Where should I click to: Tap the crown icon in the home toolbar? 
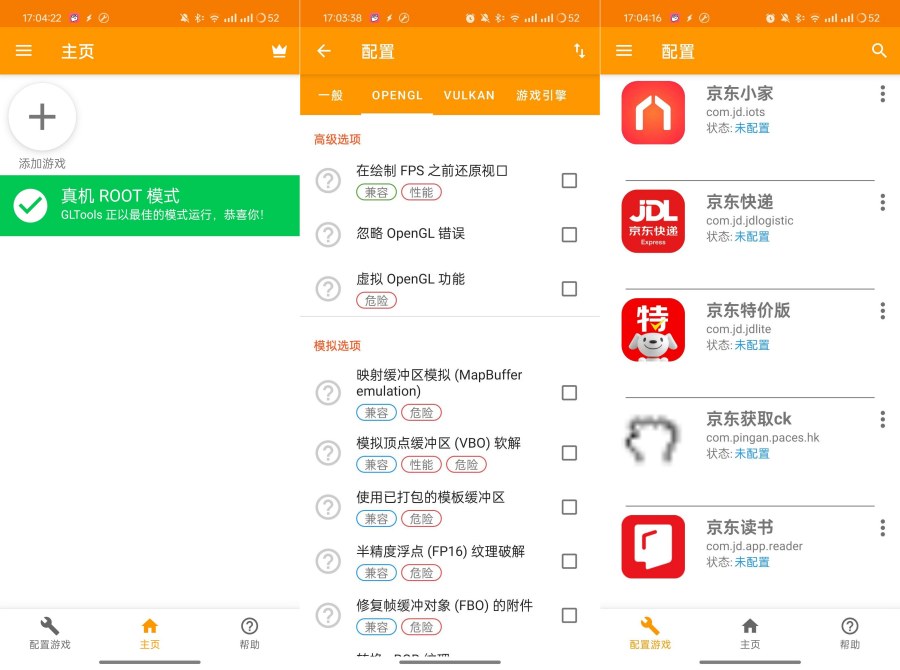pyautogui.click(x=278, y=51)
